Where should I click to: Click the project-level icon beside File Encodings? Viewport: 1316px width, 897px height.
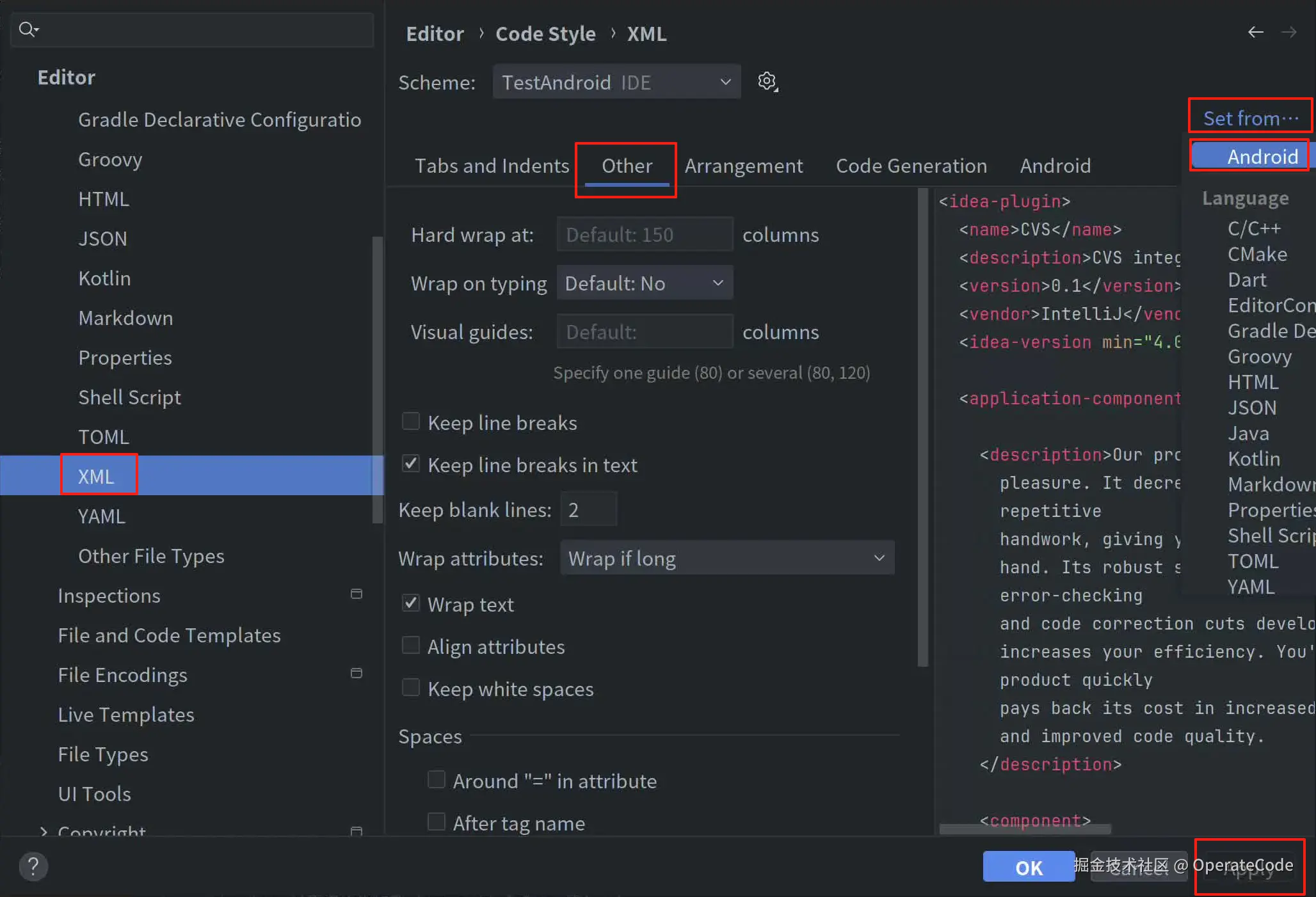[x=357, y=674]
